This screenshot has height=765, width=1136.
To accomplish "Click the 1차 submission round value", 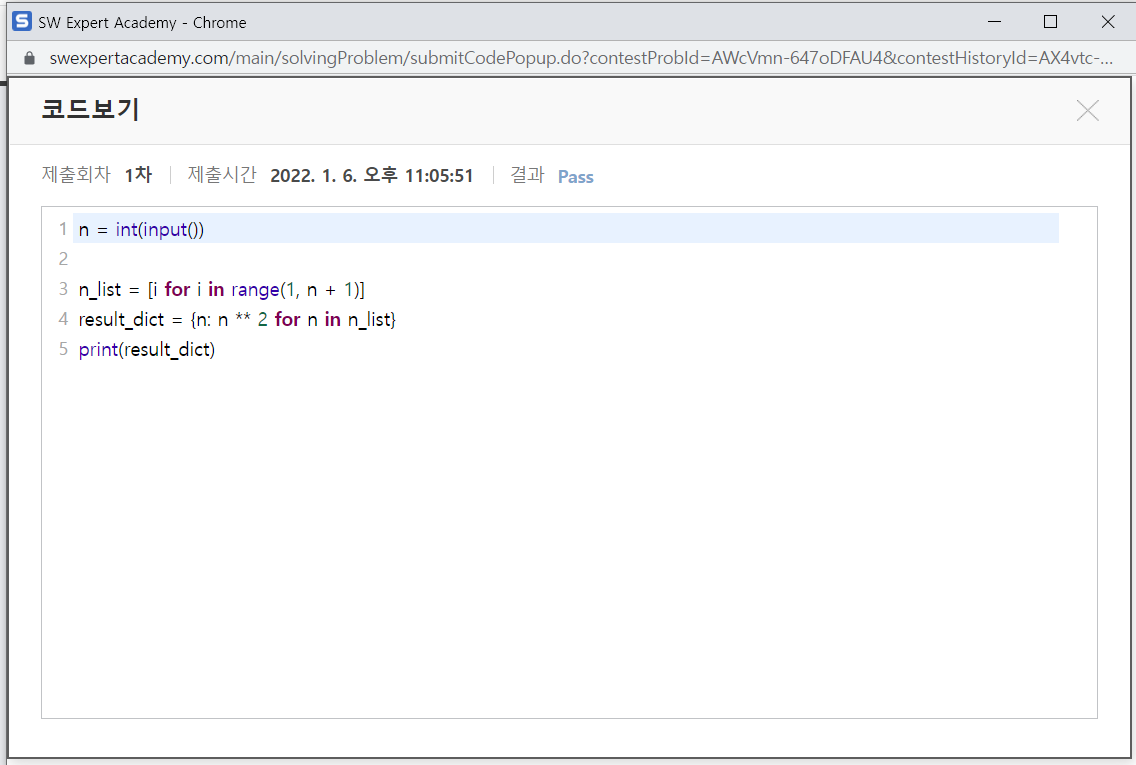I will 138,175.
